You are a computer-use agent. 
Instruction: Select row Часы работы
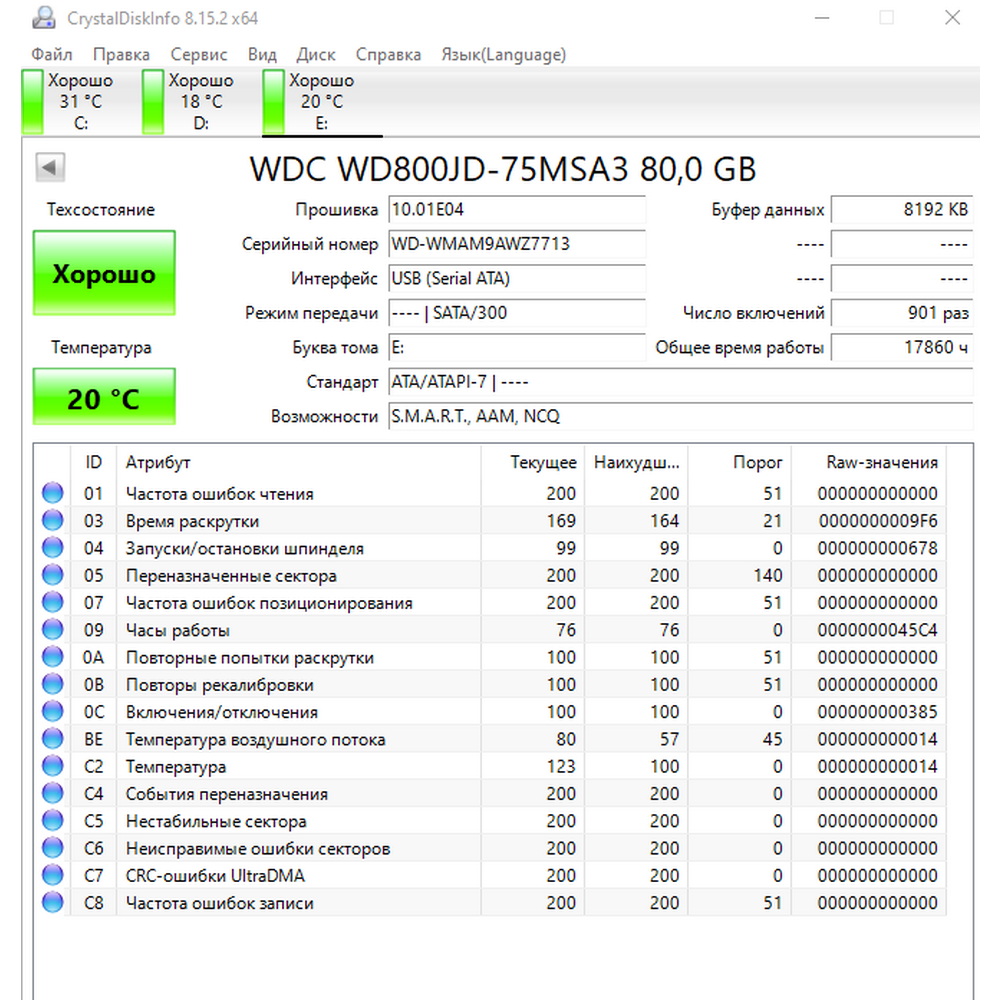coord(491,629)
